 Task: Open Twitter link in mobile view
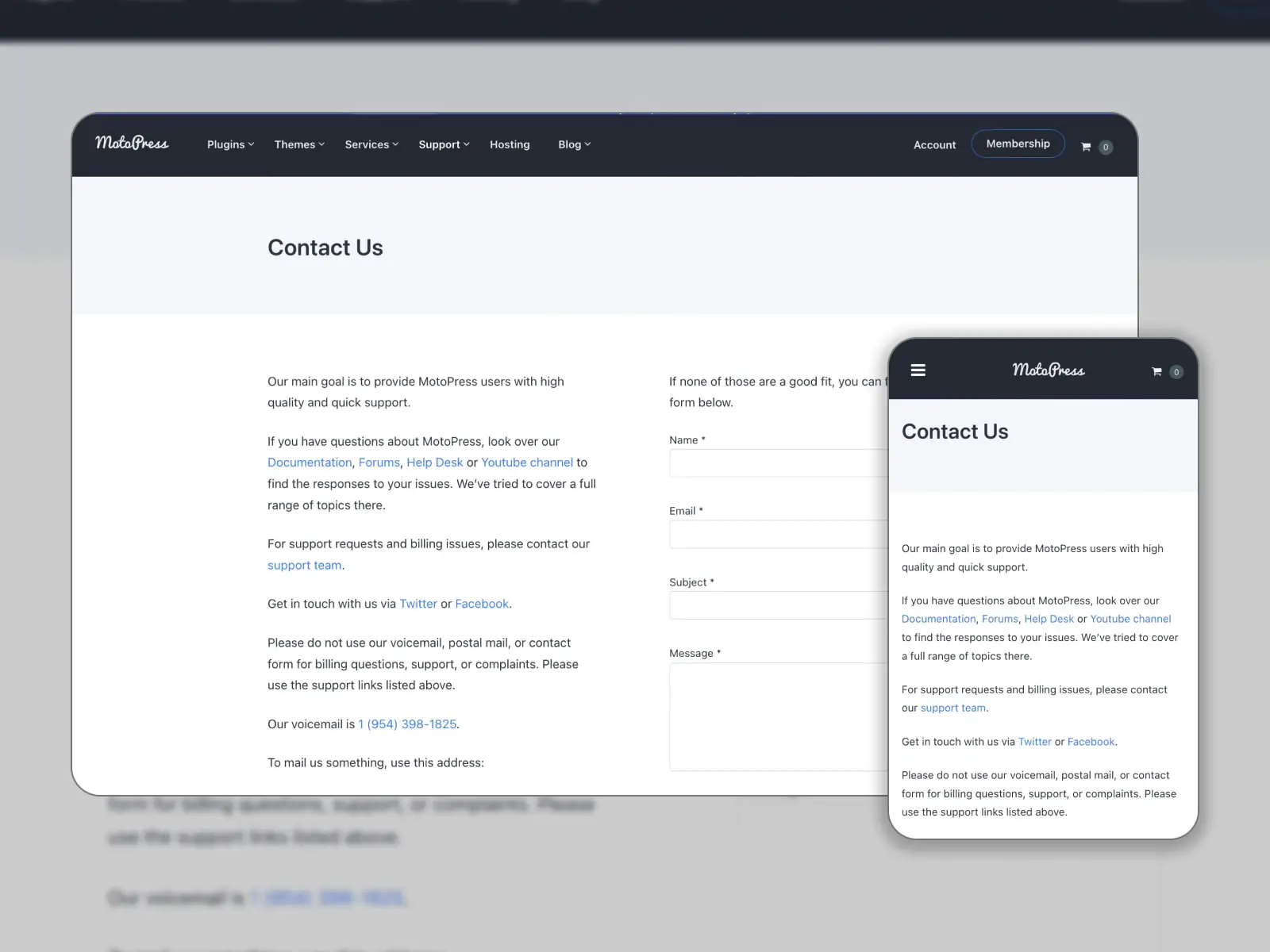pyautogui.click(x=1035, y=742)
